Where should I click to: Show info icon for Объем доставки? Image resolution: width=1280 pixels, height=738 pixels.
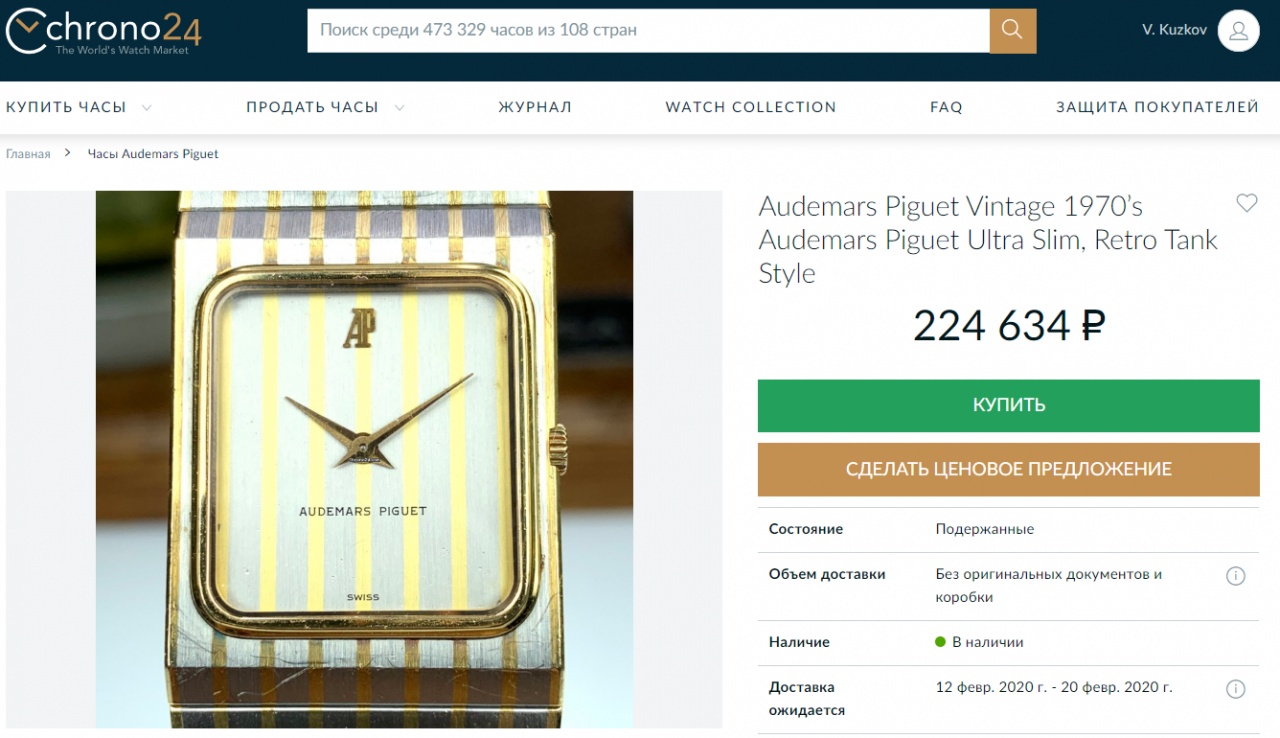click(1235, 576)
